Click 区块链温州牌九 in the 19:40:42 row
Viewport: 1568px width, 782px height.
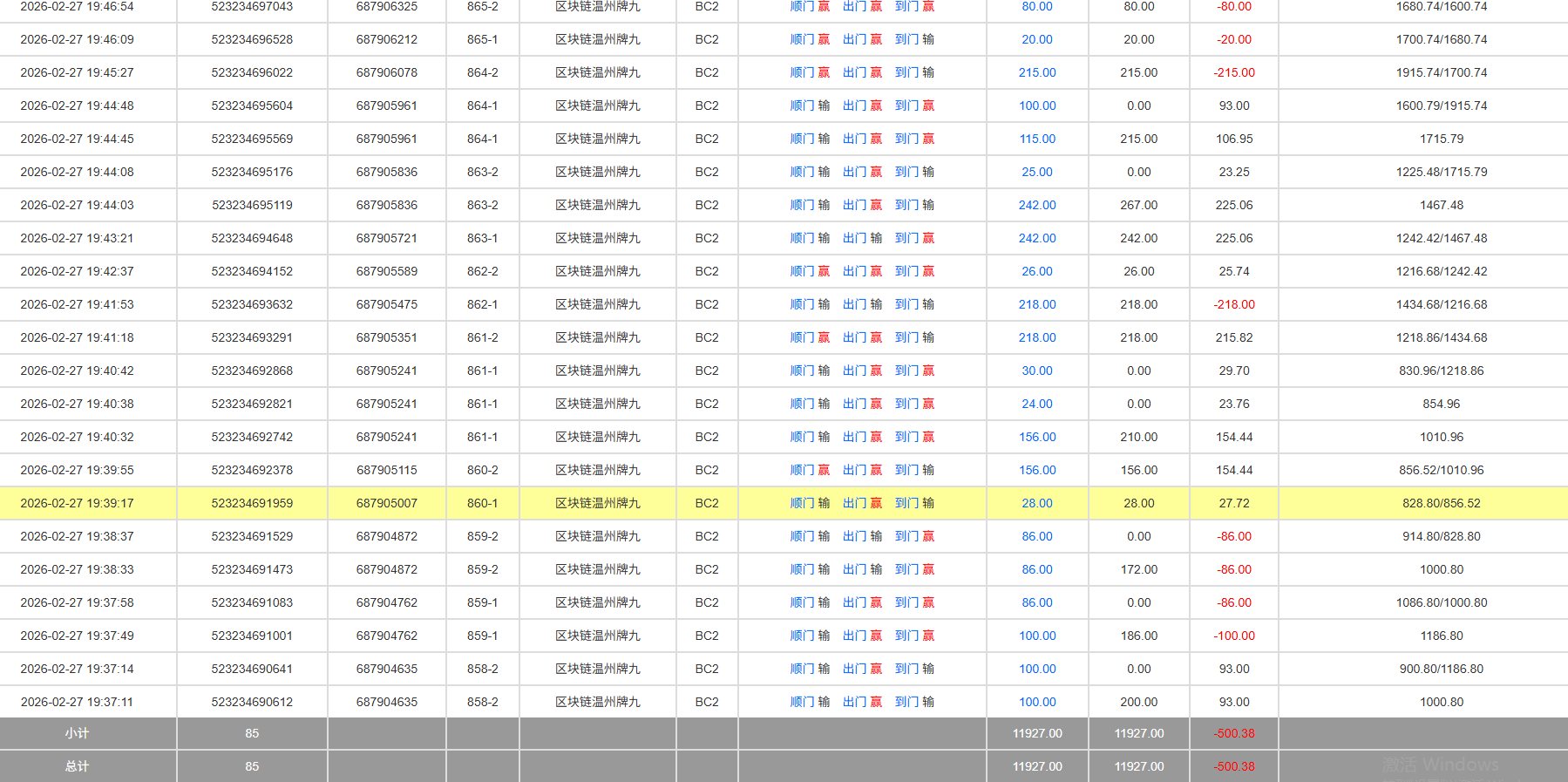tap(597, 371)
